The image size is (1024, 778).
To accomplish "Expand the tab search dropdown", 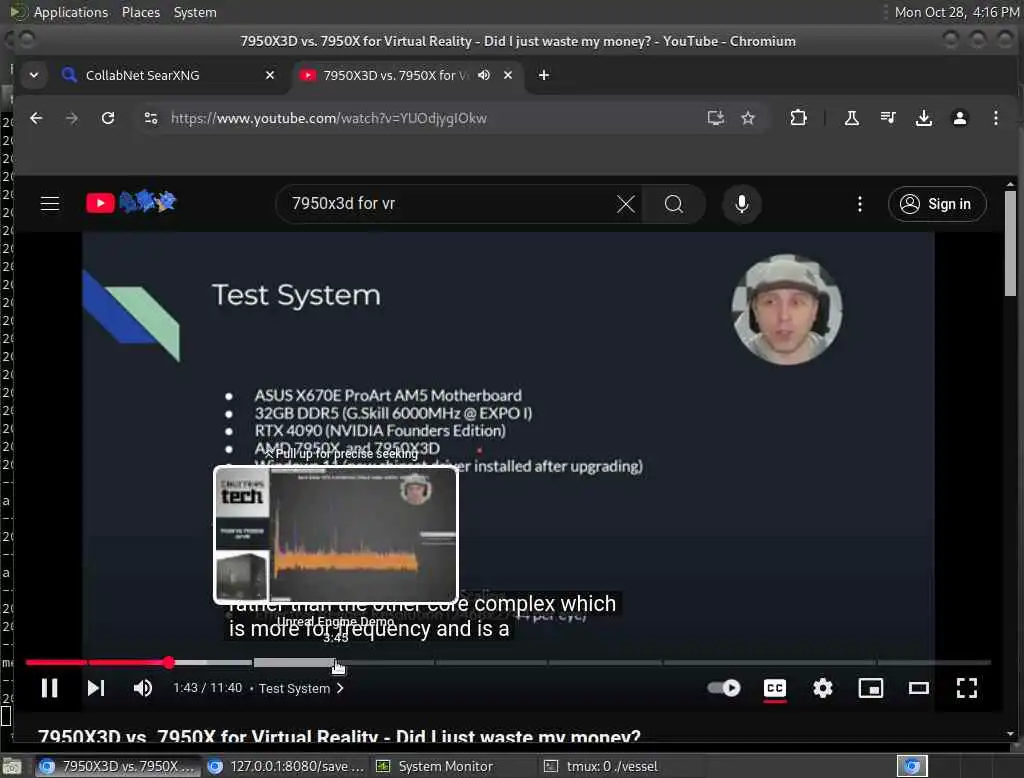I will (x=33, y=75).
